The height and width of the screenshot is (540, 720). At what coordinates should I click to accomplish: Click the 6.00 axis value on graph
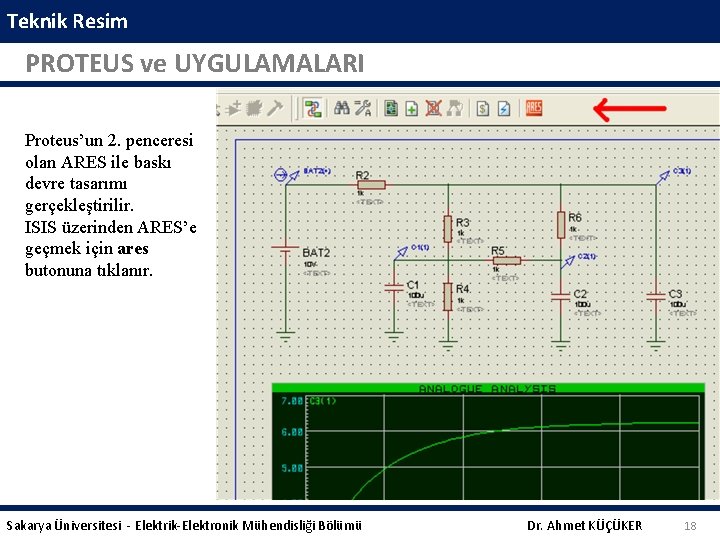click(292, 432)
